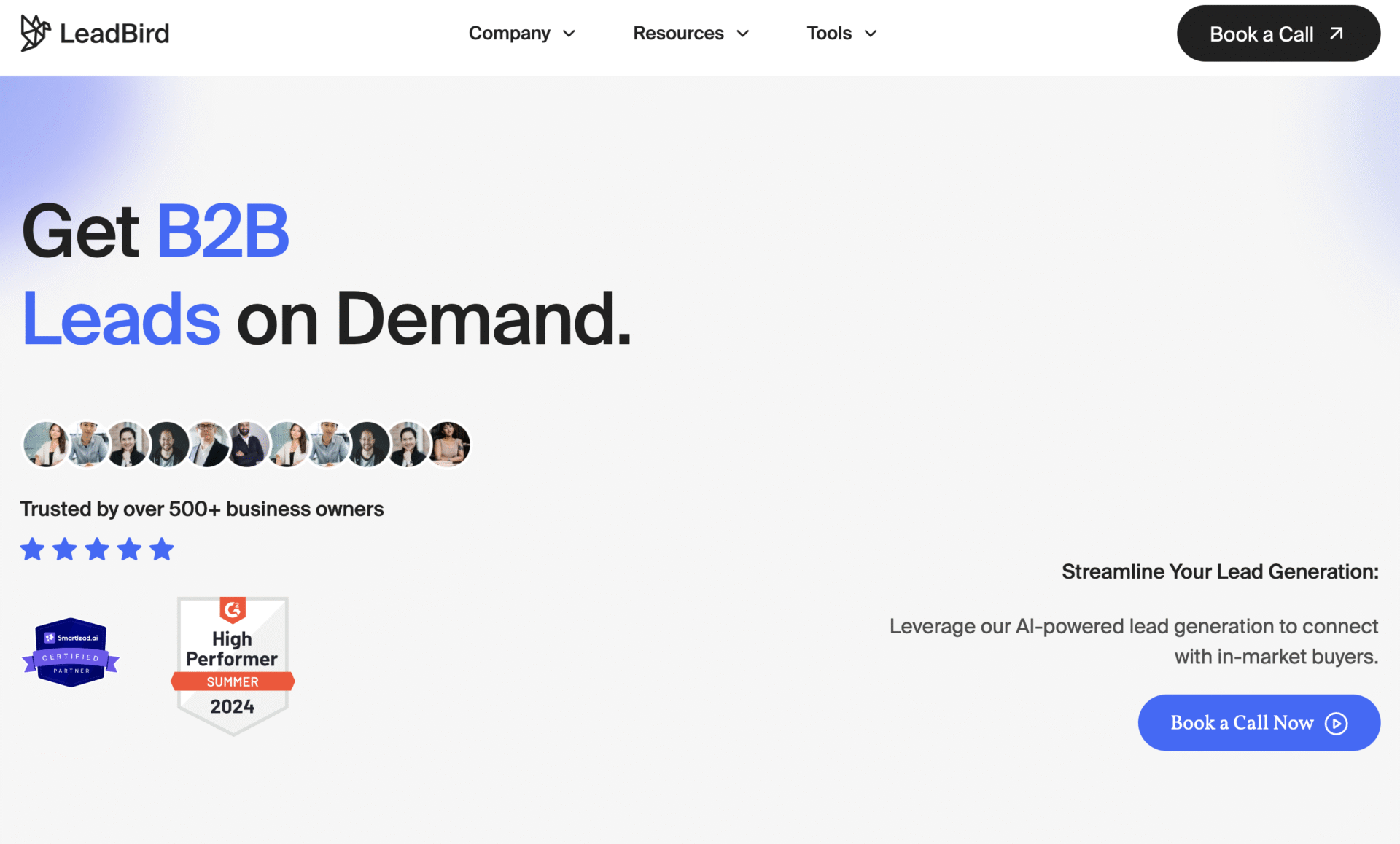This screenshot has height=844, width=1400.
Task: Click the second blue rating star
Action: click(65, 549)
